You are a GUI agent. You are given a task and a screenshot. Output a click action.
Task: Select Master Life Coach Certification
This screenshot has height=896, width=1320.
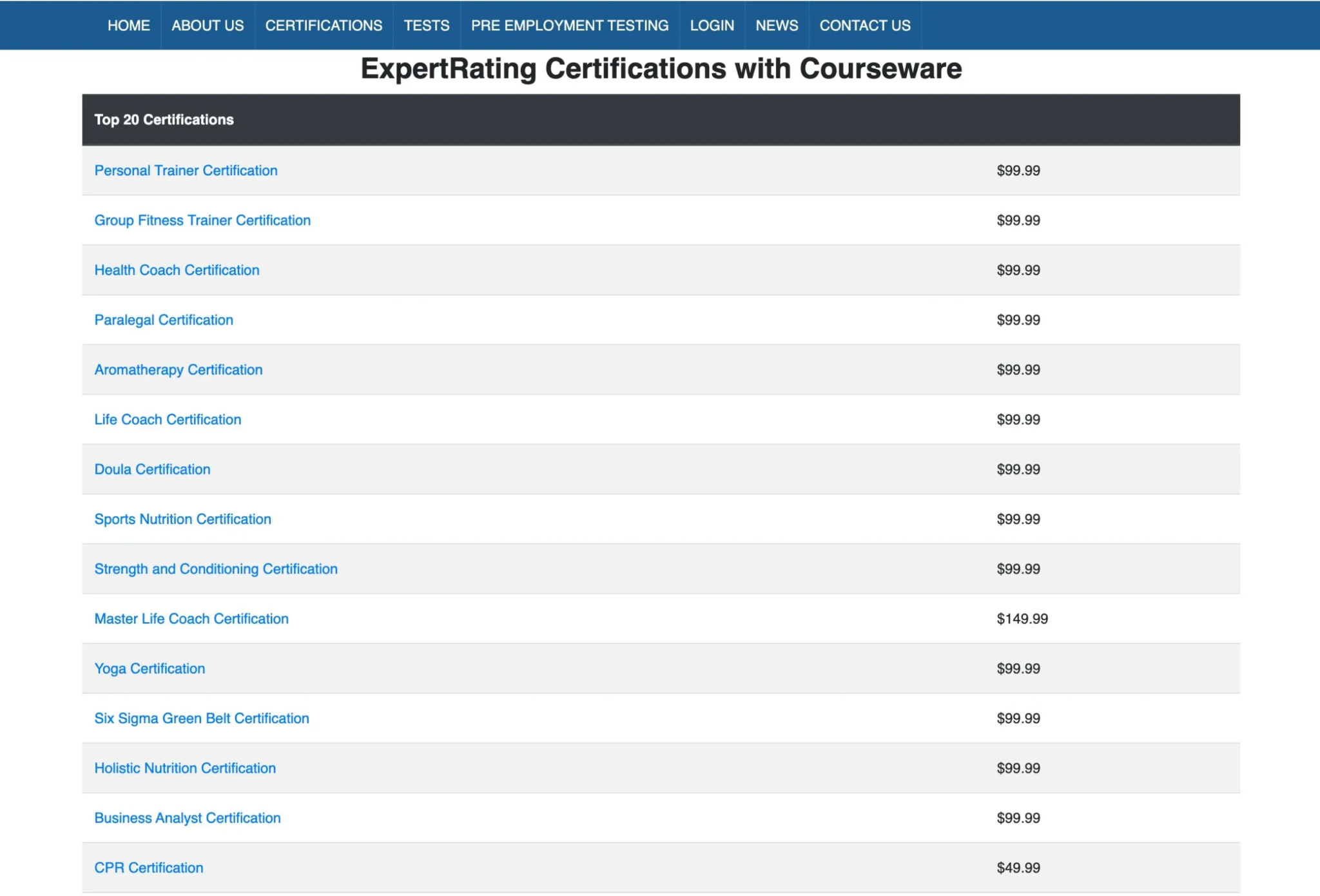191,618
